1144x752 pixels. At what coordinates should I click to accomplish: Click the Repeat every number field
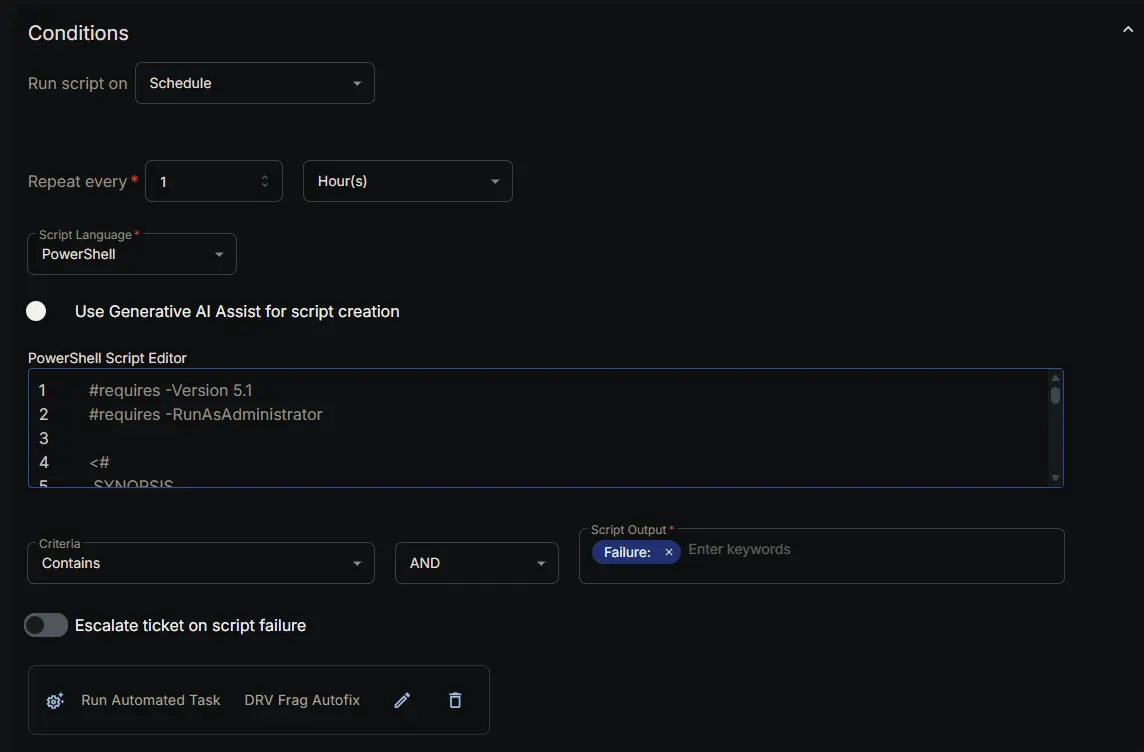click(x=214, y=181)
